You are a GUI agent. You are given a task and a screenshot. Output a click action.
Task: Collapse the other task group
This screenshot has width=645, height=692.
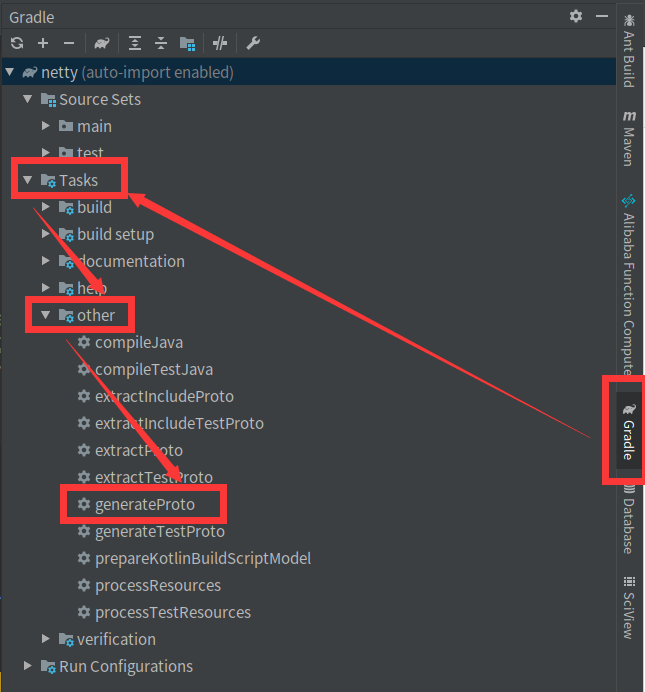pyautogui.click(x=45, y=315)
